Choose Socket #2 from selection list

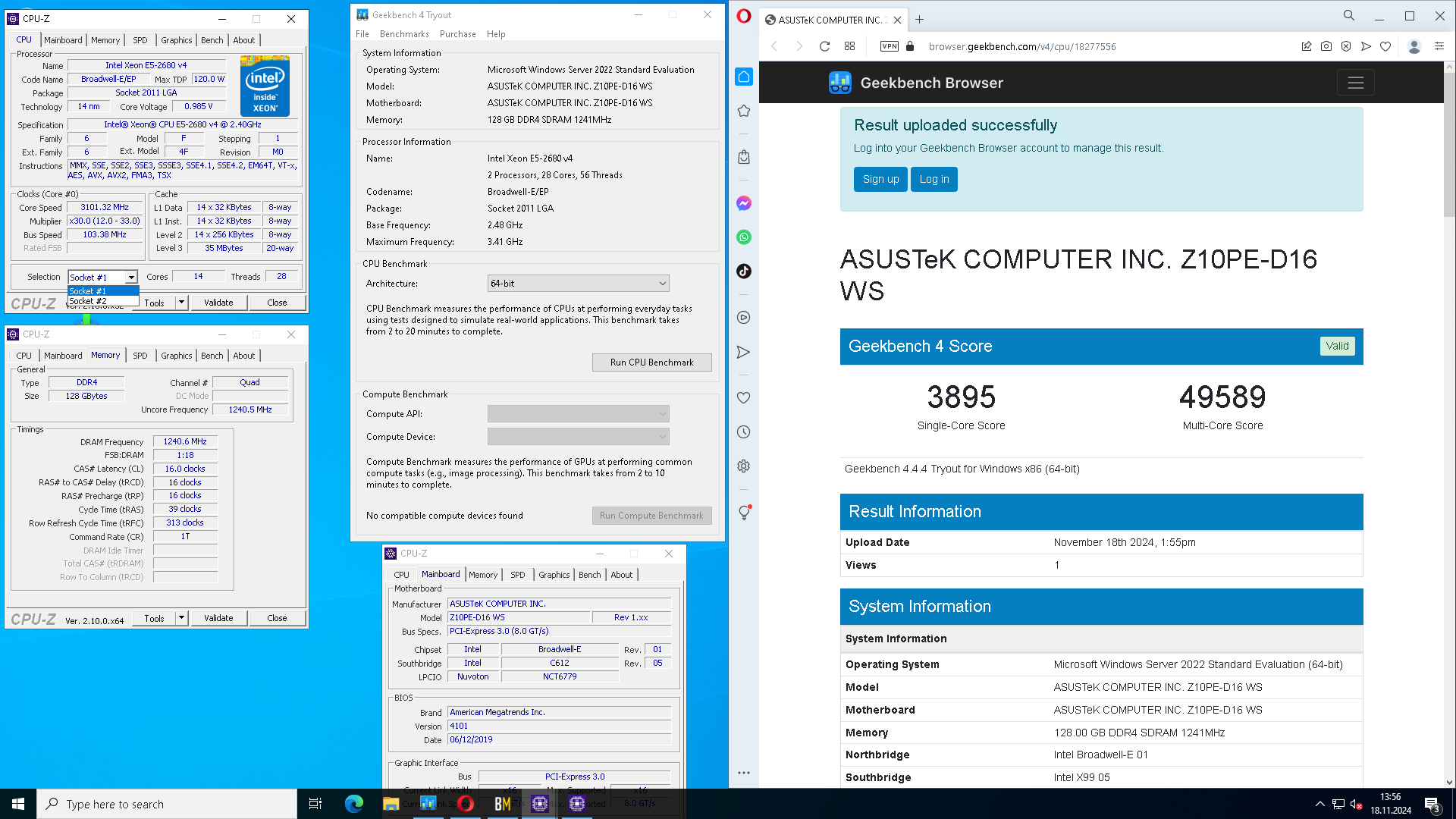coord(103,301)
